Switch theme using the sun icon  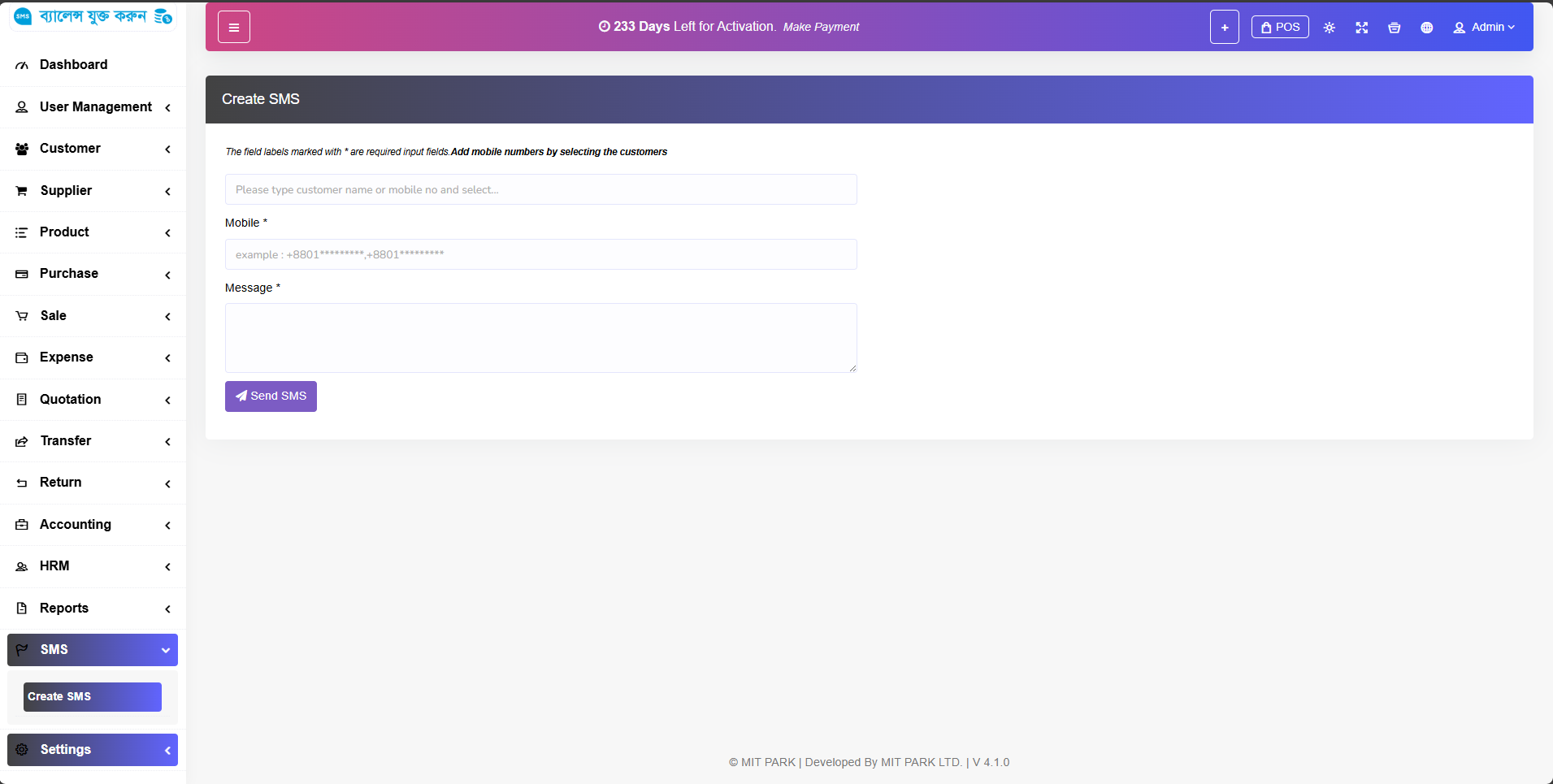(1329, 28)
